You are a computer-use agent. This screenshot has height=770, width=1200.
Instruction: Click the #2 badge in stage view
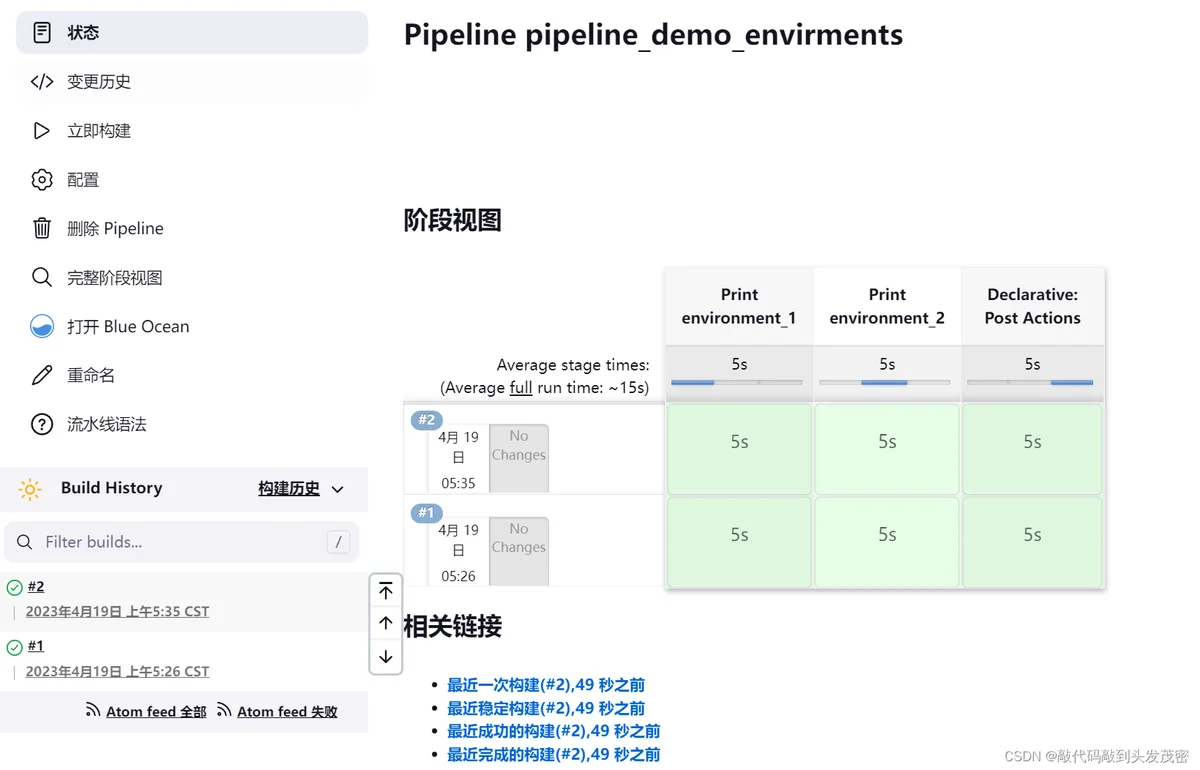[427, 420]
